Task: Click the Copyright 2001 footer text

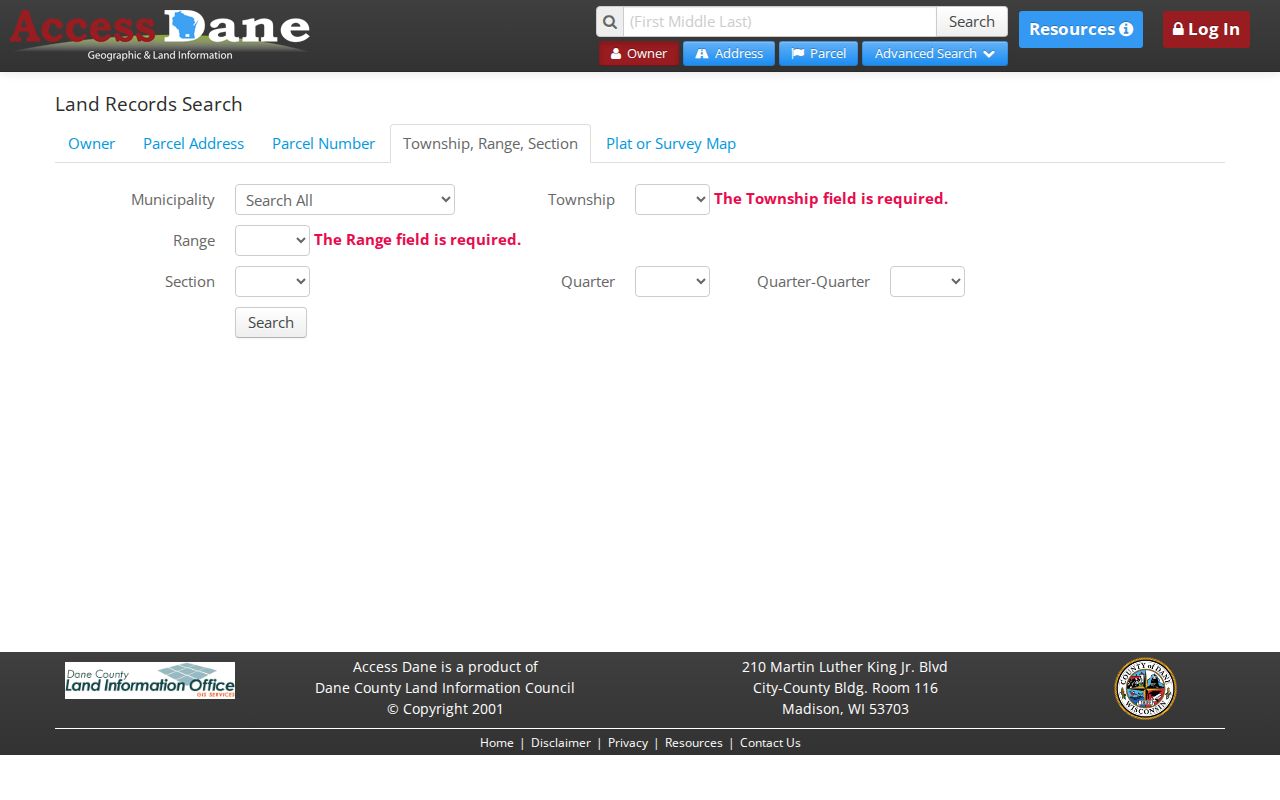Action: (445, 709)
